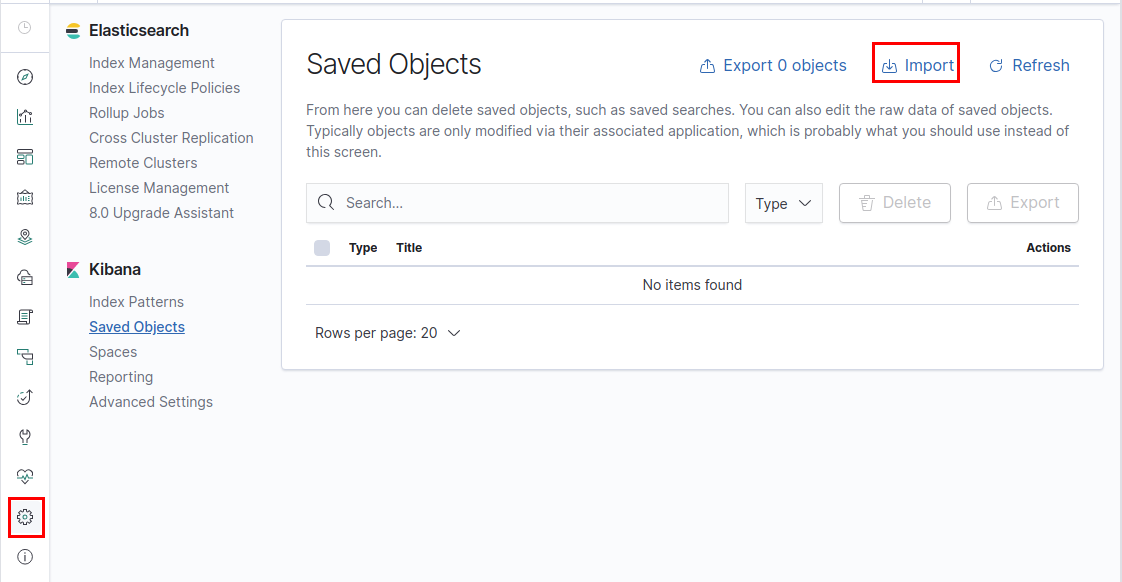The height and width of the screenshot is (582, 1122).
Task: Open Maps pin icon in sidebar
Action: pos(24,237)
